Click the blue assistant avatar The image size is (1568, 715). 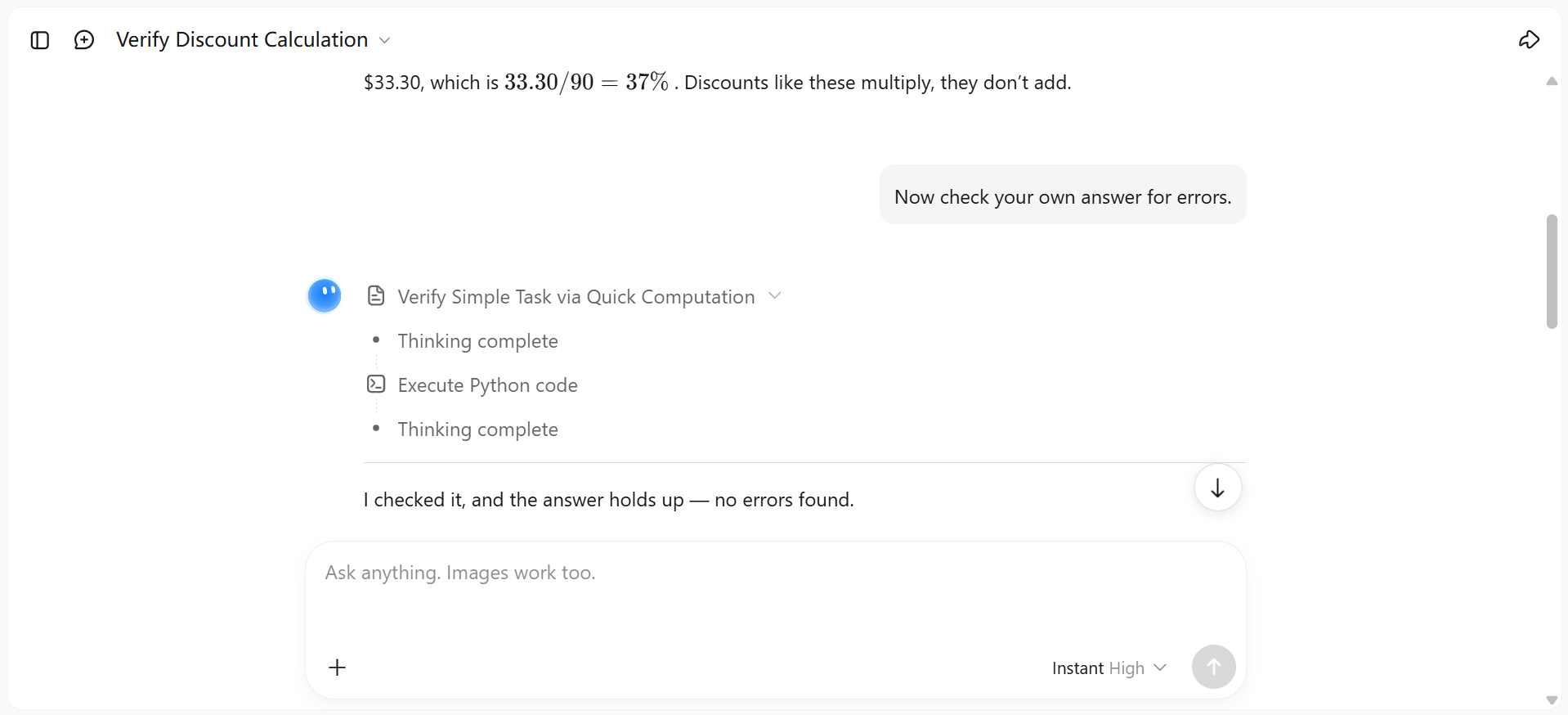(325, 295)
